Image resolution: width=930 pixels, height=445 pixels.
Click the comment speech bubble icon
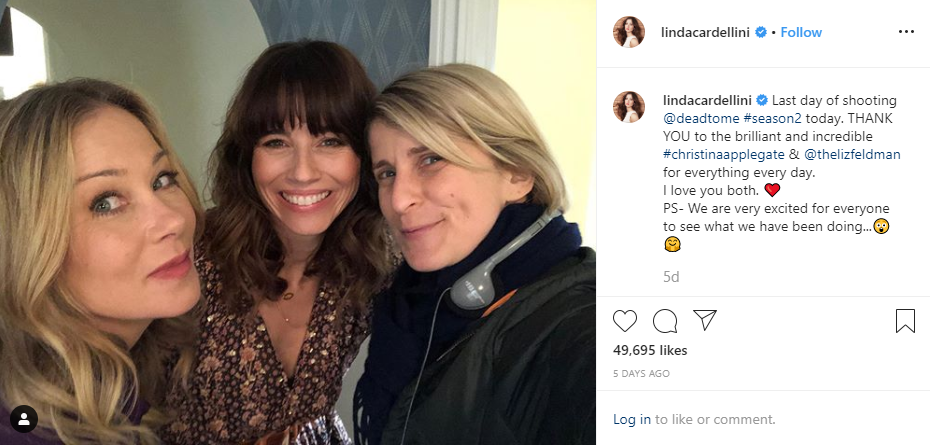665,321
